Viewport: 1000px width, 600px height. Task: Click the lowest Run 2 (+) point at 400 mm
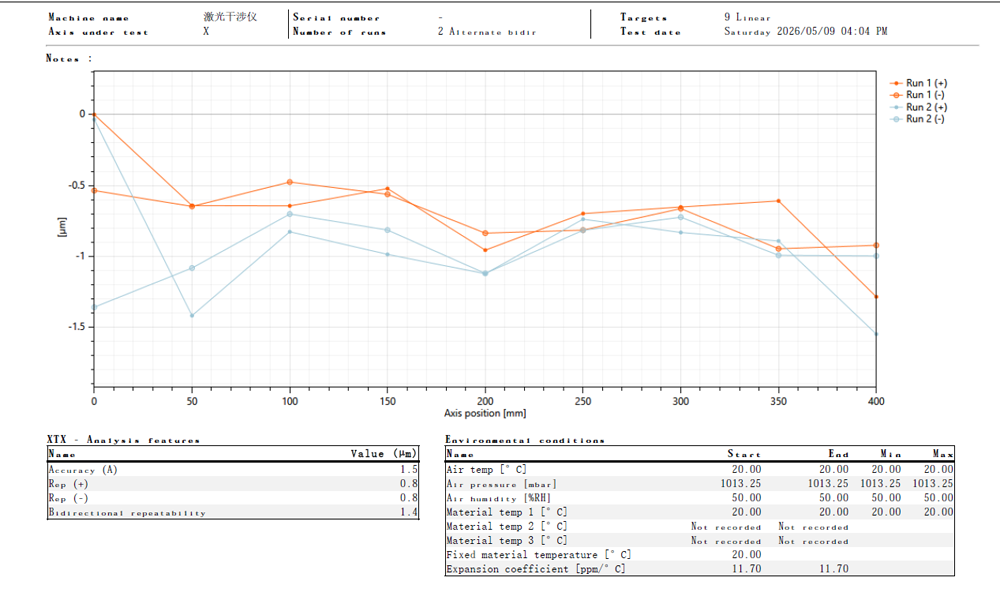(876, 334)
